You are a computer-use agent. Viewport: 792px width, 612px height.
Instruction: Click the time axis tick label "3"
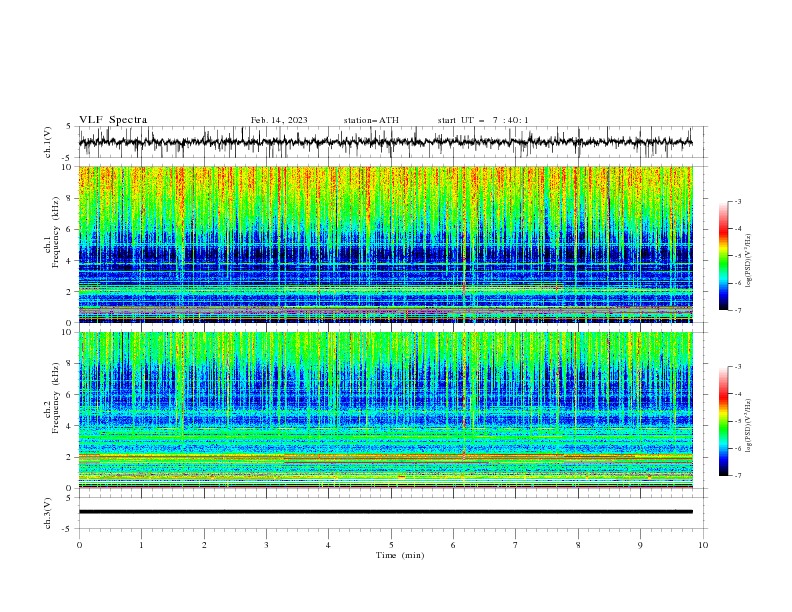tap(266, 545)
